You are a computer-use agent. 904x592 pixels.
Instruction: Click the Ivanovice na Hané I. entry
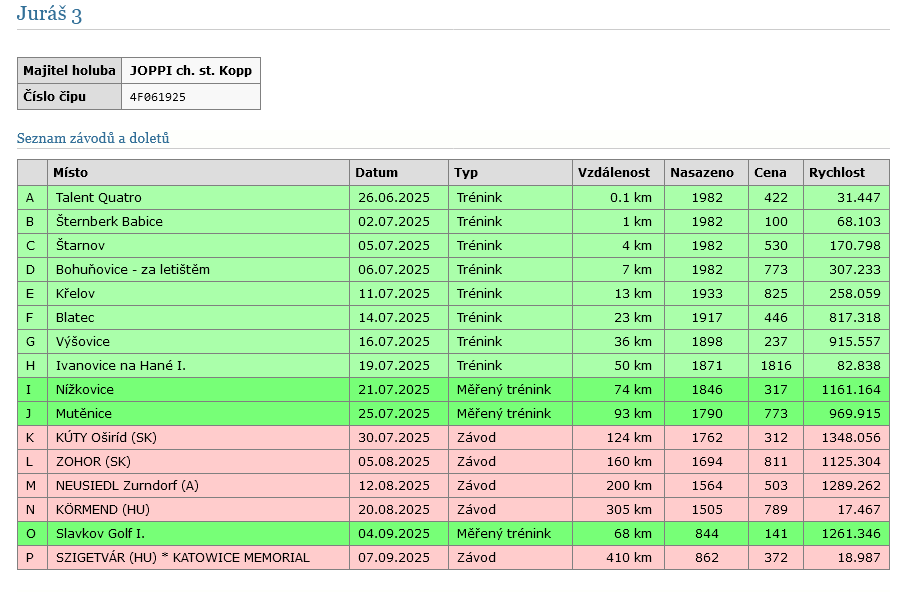(120, 366)
